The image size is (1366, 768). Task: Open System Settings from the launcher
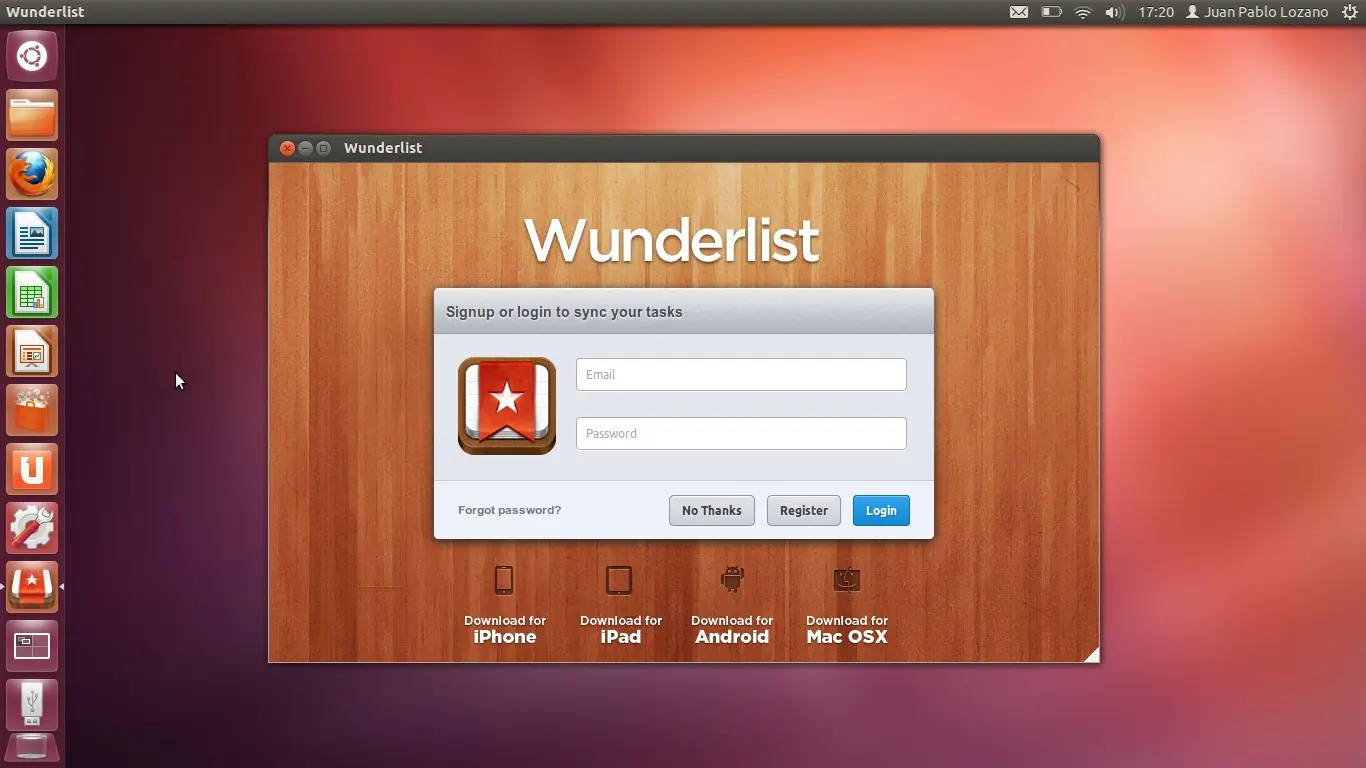(x=32, y=528)
